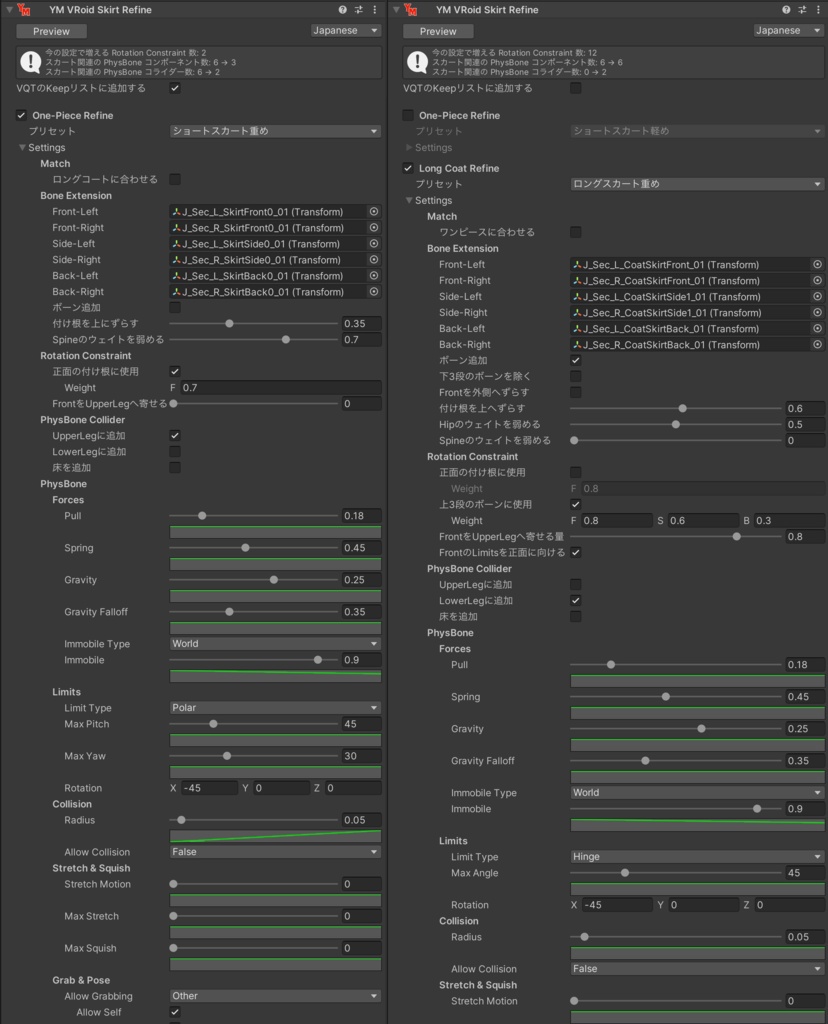Disable One-Piece Refine in left panel
Viewport: 828px width, 1024px height.
[x=22, y=115]
